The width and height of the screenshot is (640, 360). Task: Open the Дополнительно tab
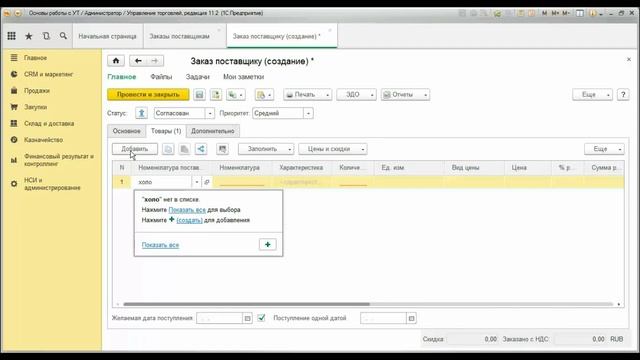[213, 131]
